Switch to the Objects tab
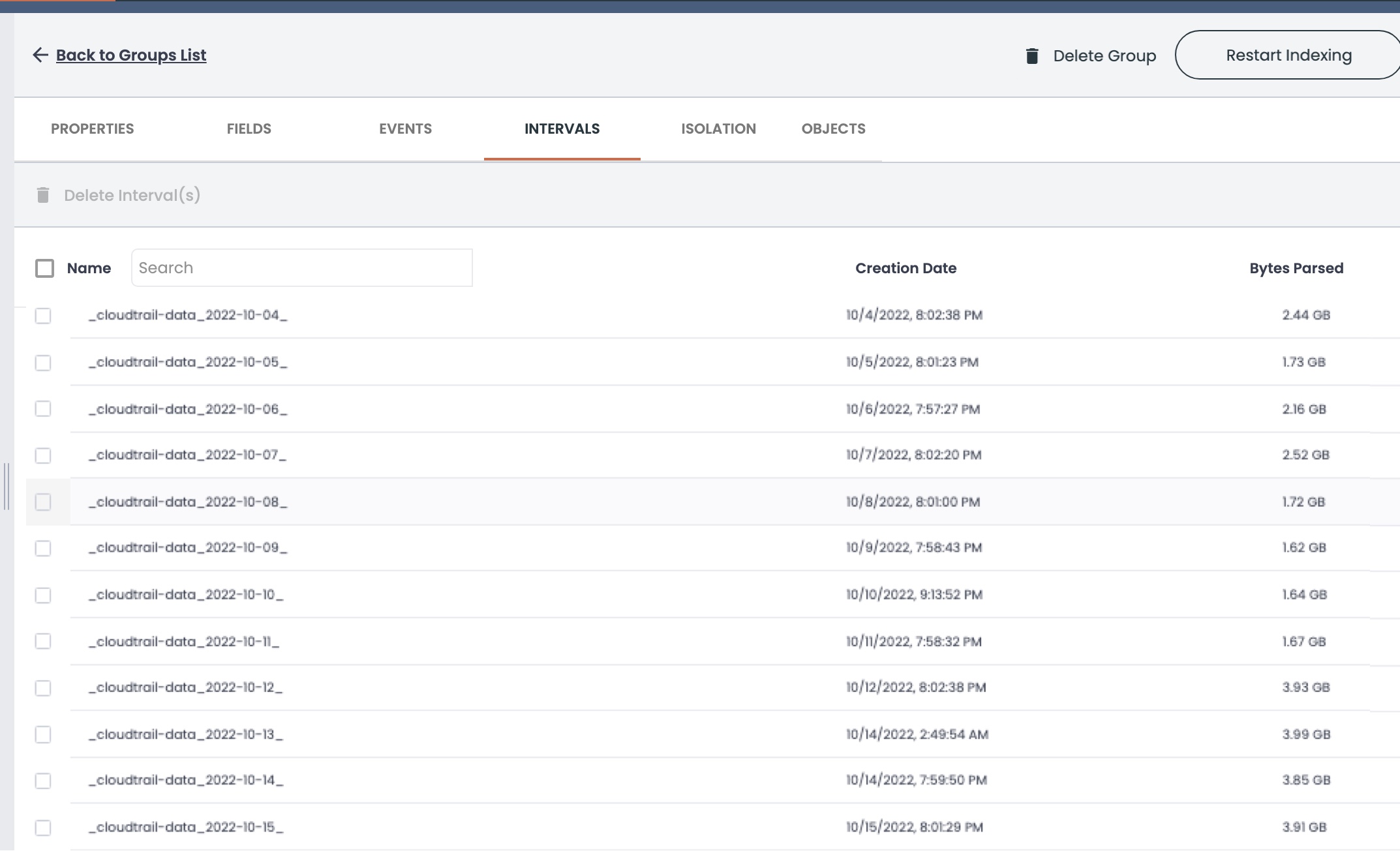The width and height of the screenshot is (1400, 853). click(x=833, y=129)
